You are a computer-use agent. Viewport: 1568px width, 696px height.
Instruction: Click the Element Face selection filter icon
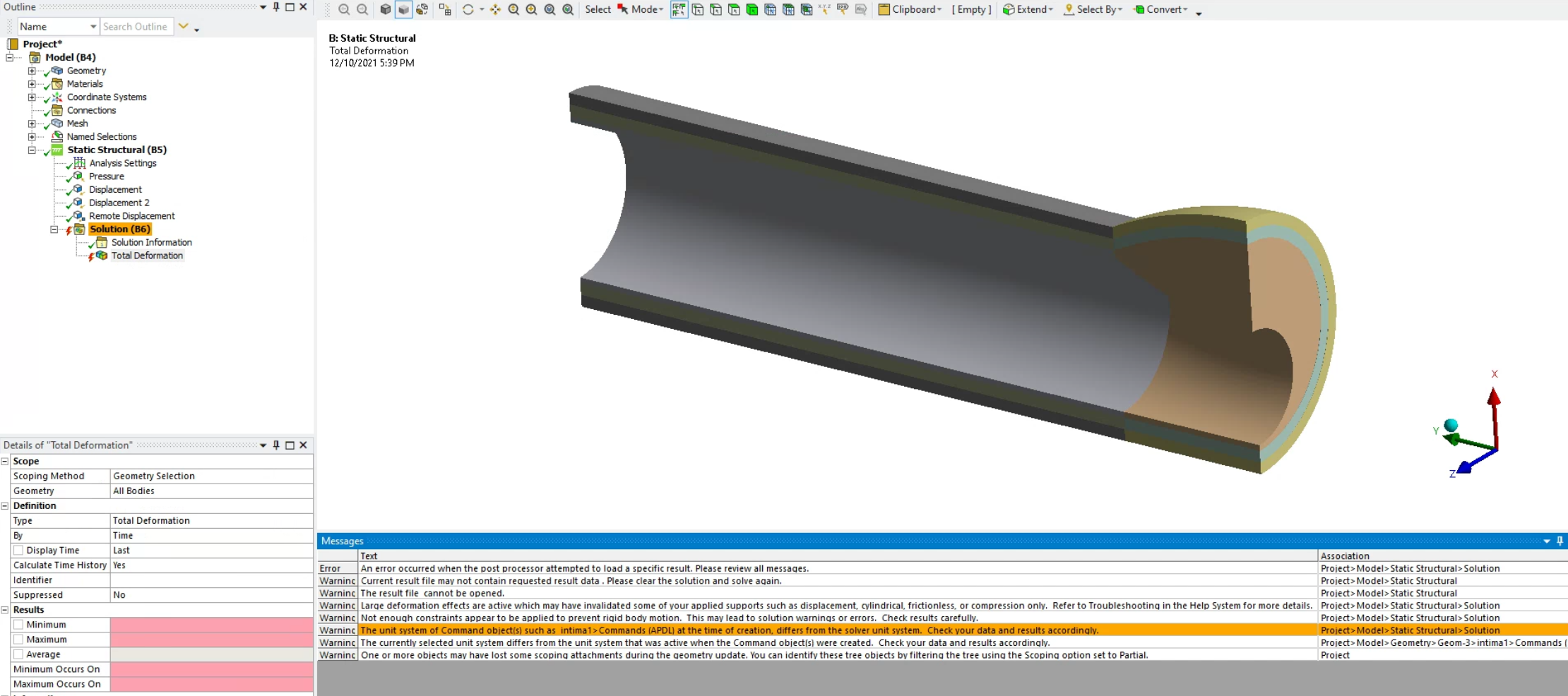pyautogui.click(x=788, y=9)
